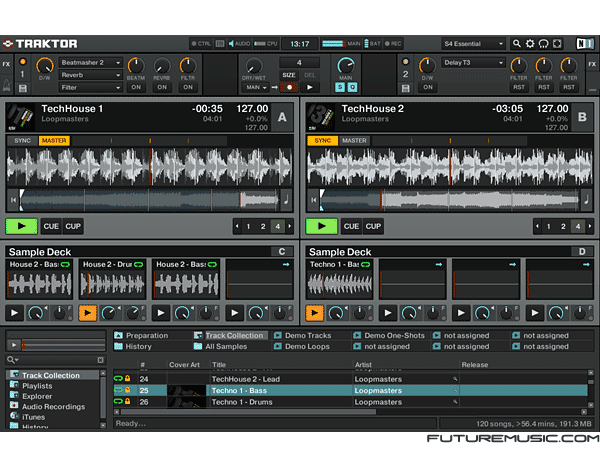Skip to start of Deck A track
Image resolution: width=600 pixels, height=470 pixels.
[x=13, y=200]
